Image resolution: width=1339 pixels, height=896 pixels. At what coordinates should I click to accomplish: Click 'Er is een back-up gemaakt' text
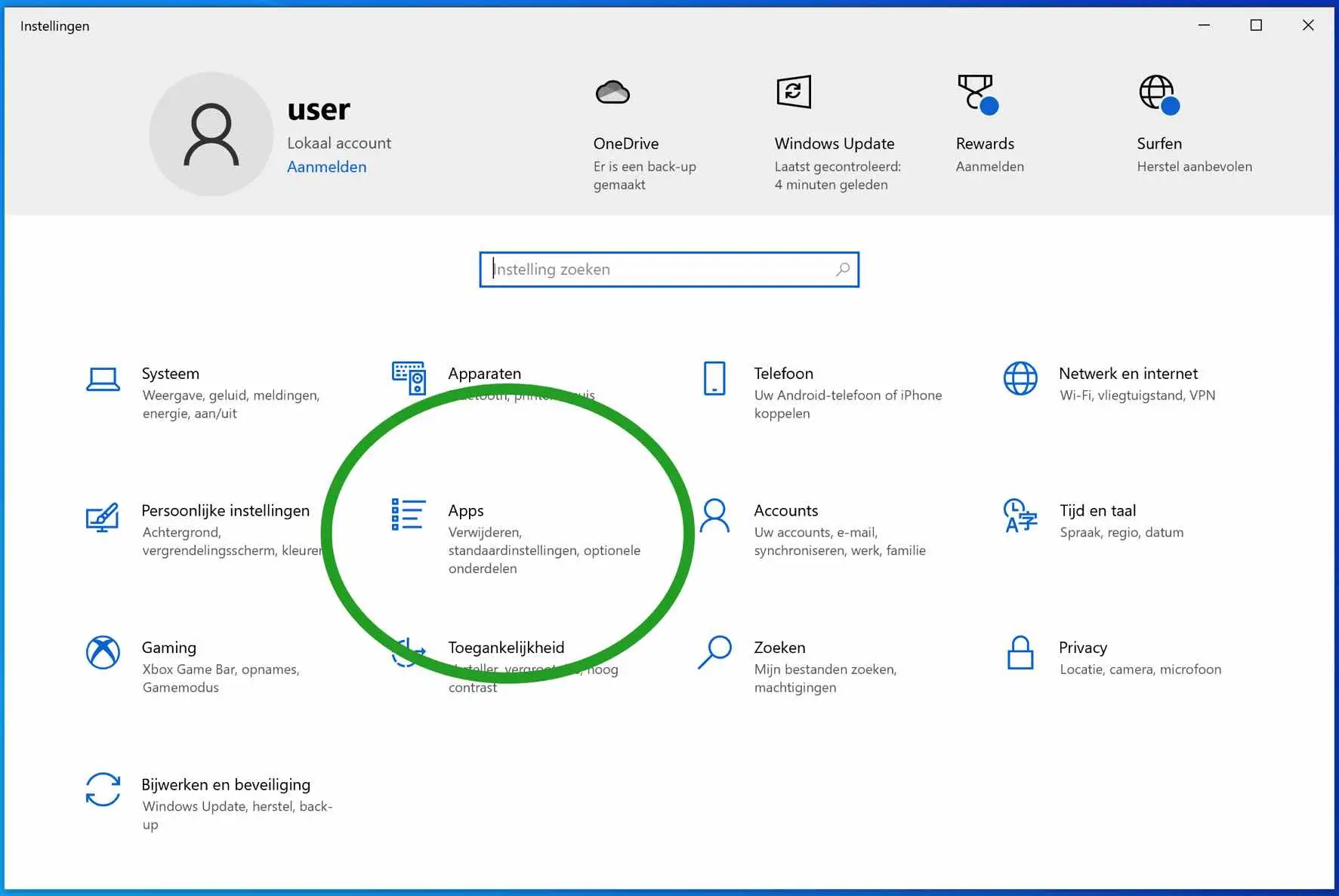pyautogui.click(x=644, y=176)
